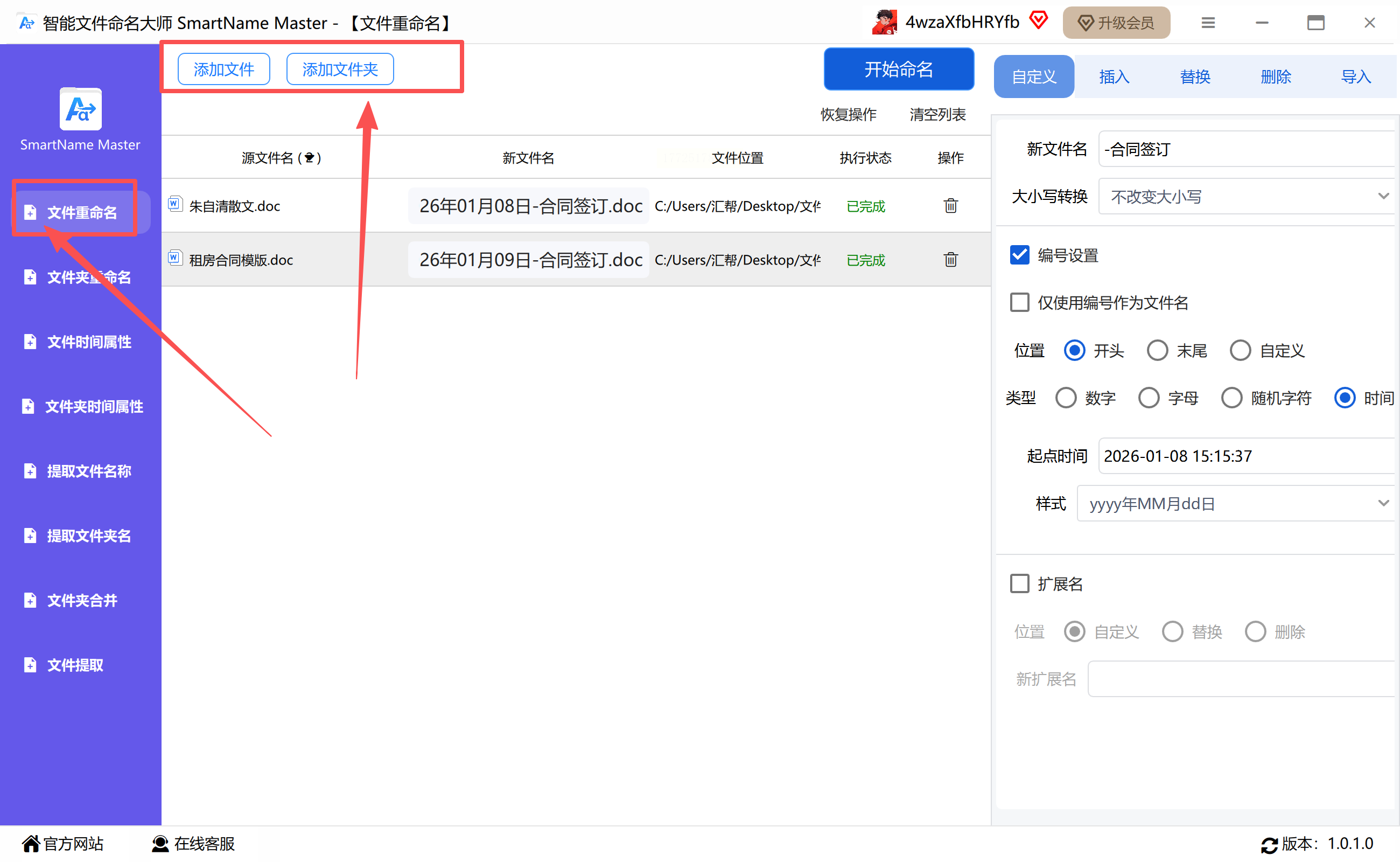The width and height of the screenshot is (1400, 862).
Task: Open the 样式 date format dropdown
Action: coord(1235,503)
